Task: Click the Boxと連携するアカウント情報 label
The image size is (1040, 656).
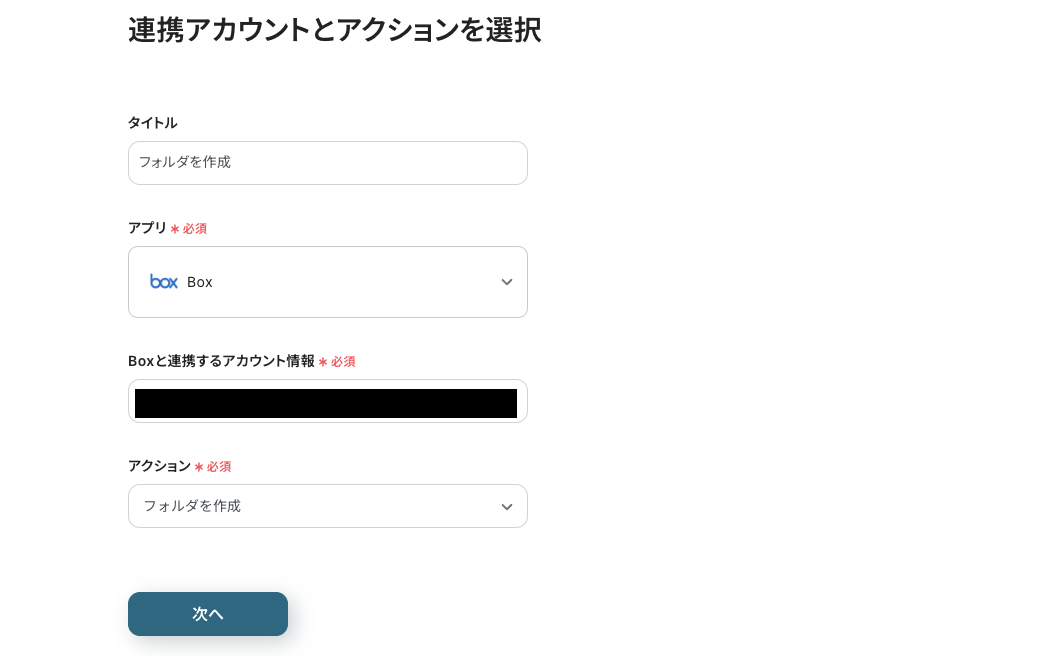Action: (221, 361)
